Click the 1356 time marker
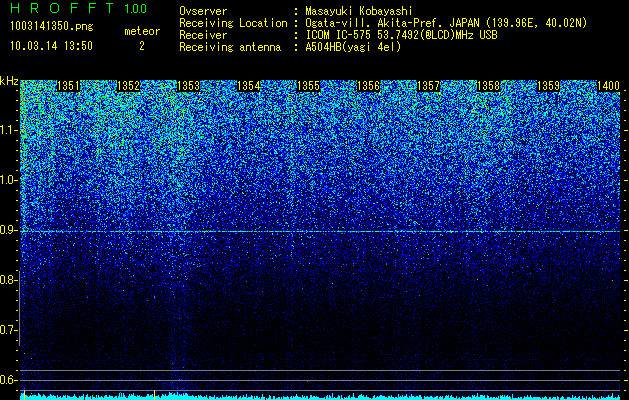 (368, 86)
